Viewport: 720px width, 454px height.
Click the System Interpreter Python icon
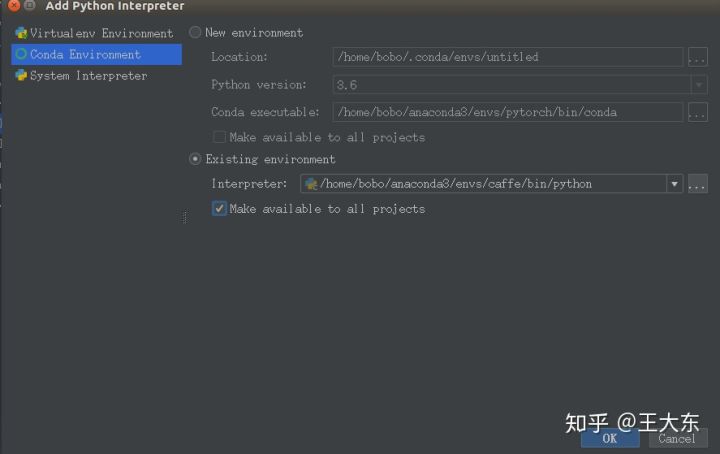click(x=21, y=75)
